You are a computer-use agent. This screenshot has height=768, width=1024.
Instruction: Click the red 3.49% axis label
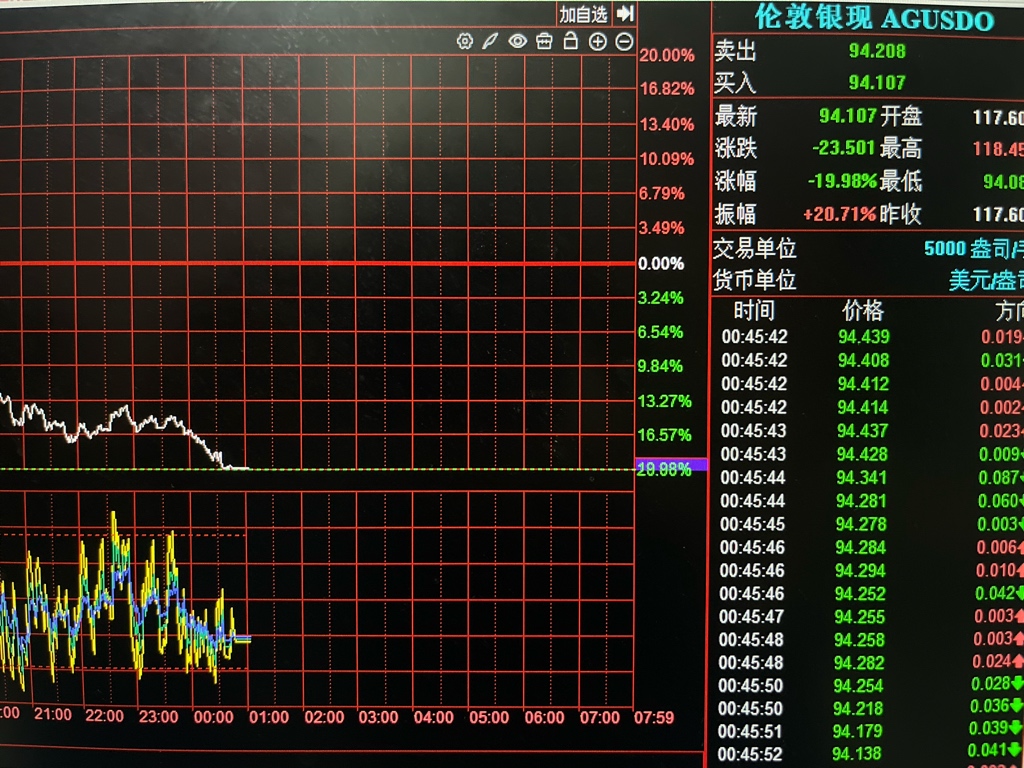coord(662,228)
